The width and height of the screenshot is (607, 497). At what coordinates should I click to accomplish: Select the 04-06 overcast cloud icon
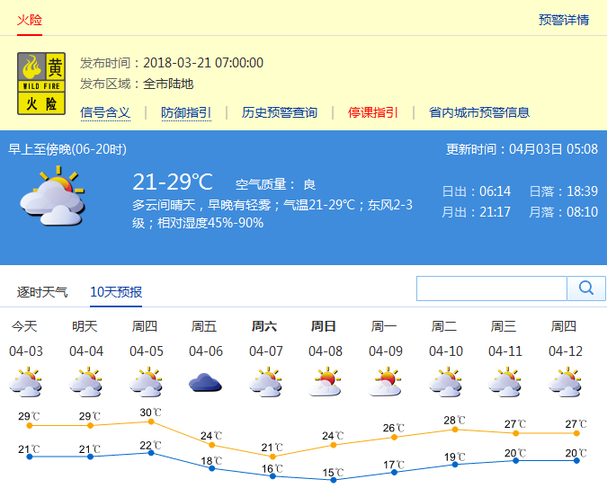coord(205,381)
